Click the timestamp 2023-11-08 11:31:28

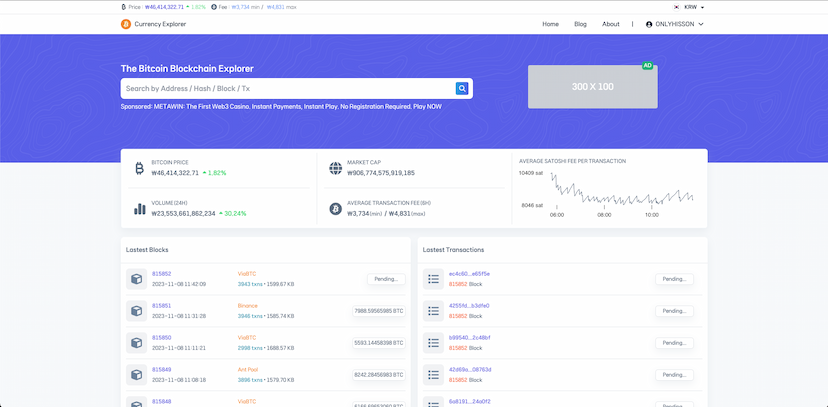[x=178, y=316]
